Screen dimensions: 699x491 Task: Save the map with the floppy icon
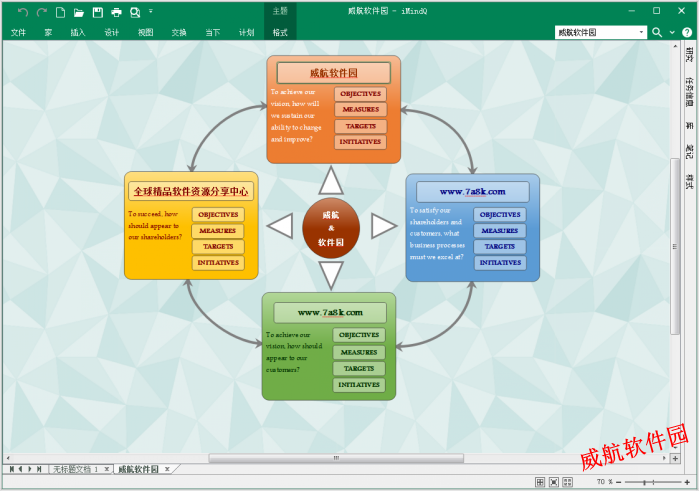coord(98,12)
